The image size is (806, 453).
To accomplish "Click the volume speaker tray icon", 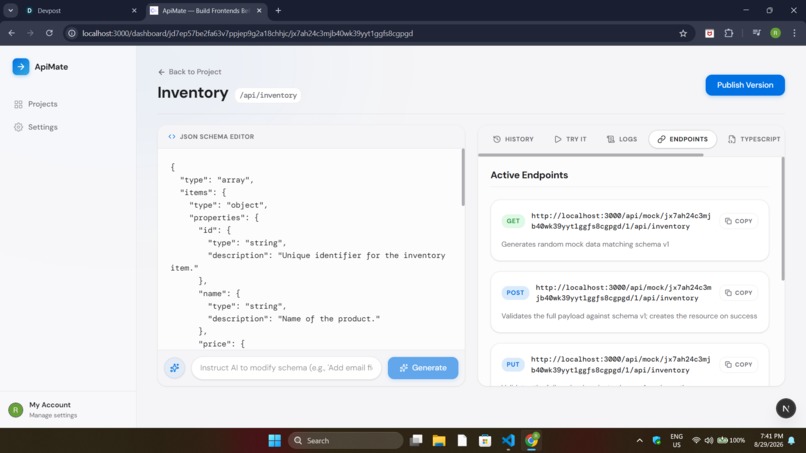I will [709, 441].
